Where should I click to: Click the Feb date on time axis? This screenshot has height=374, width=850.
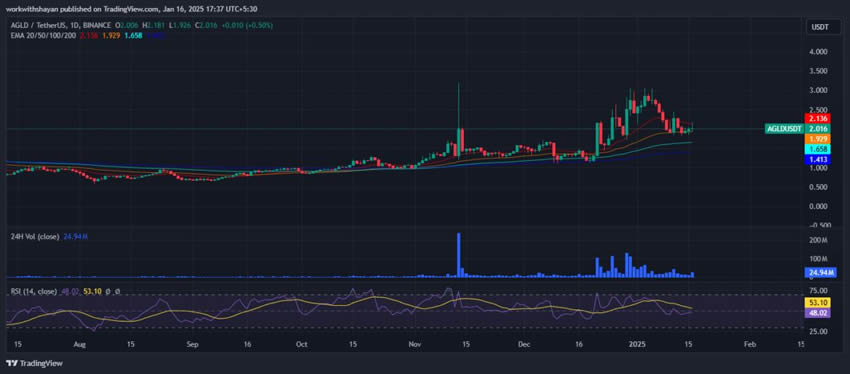coord(750,344)
